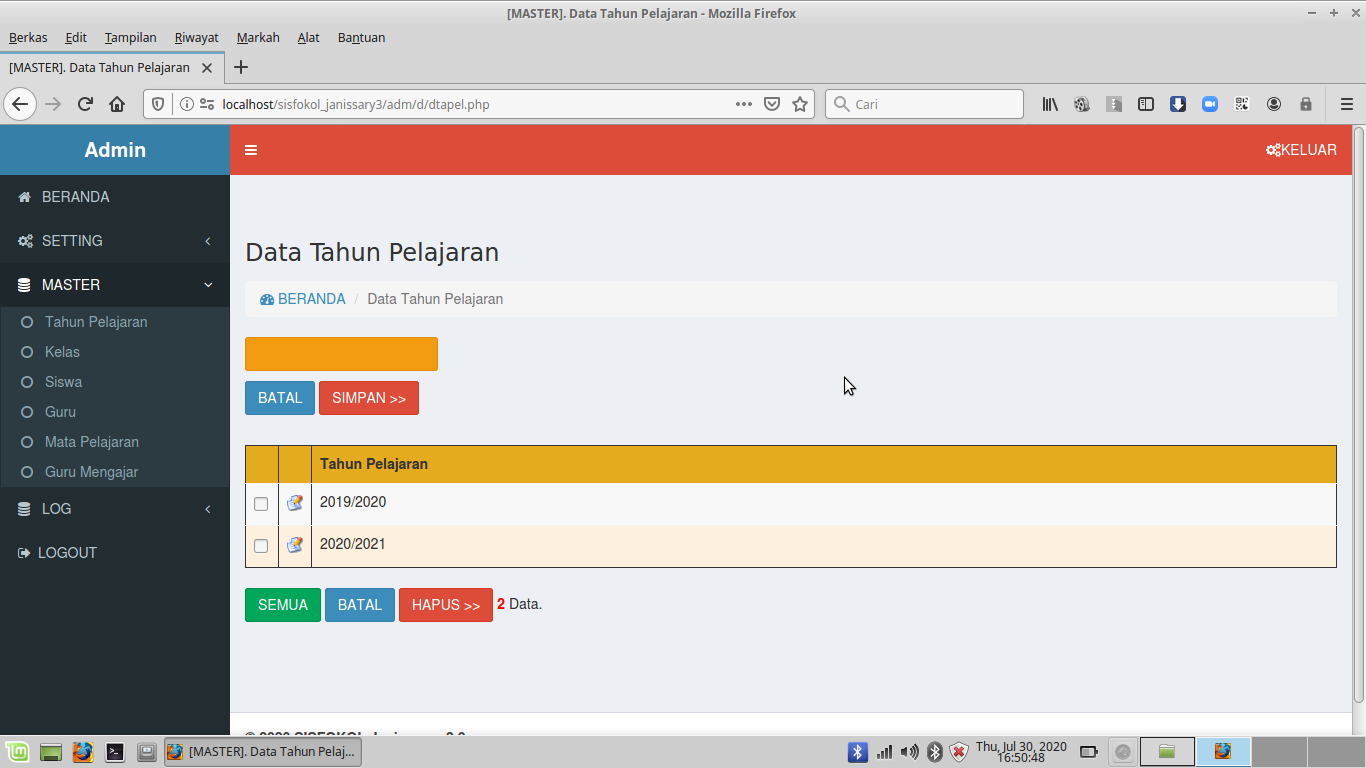Image resolution: width=1366 pixels, height=768 pixels.
Task: Click LOGOUT in the sidebar
Action: click(x=115, y=553)
